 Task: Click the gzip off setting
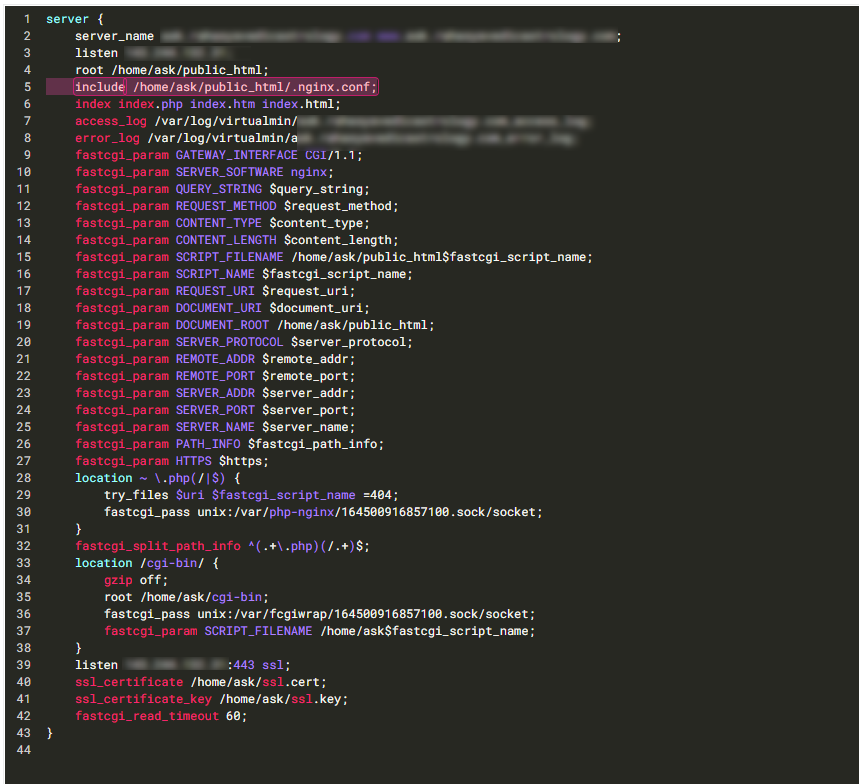tap(136, 580)
